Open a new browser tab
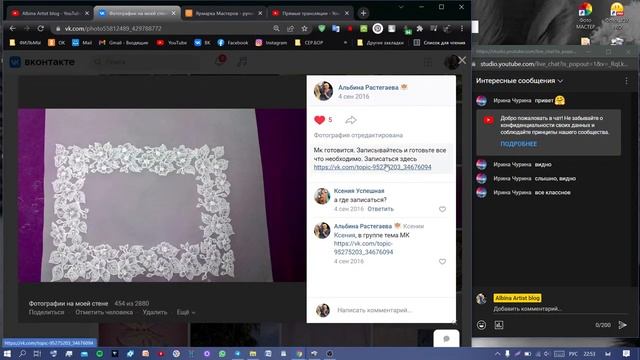This screenshot has width=640, height=360. [363, 13]
